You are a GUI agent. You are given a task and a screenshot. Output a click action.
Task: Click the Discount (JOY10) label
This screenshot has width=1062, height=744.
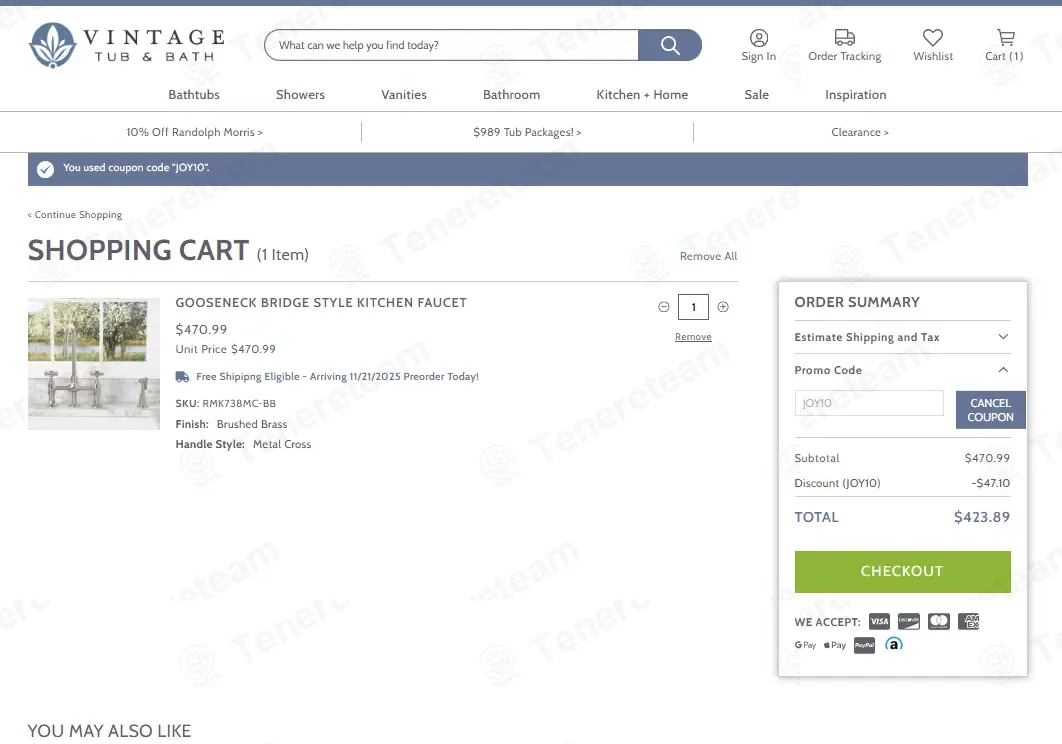click(837, 483)
